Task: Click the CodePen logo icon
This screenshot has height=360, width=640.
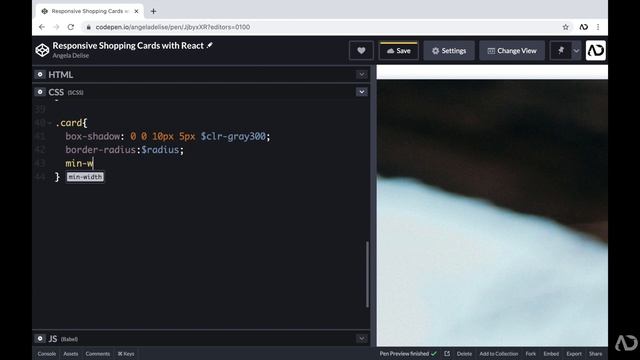Action: tap(42, 50)
